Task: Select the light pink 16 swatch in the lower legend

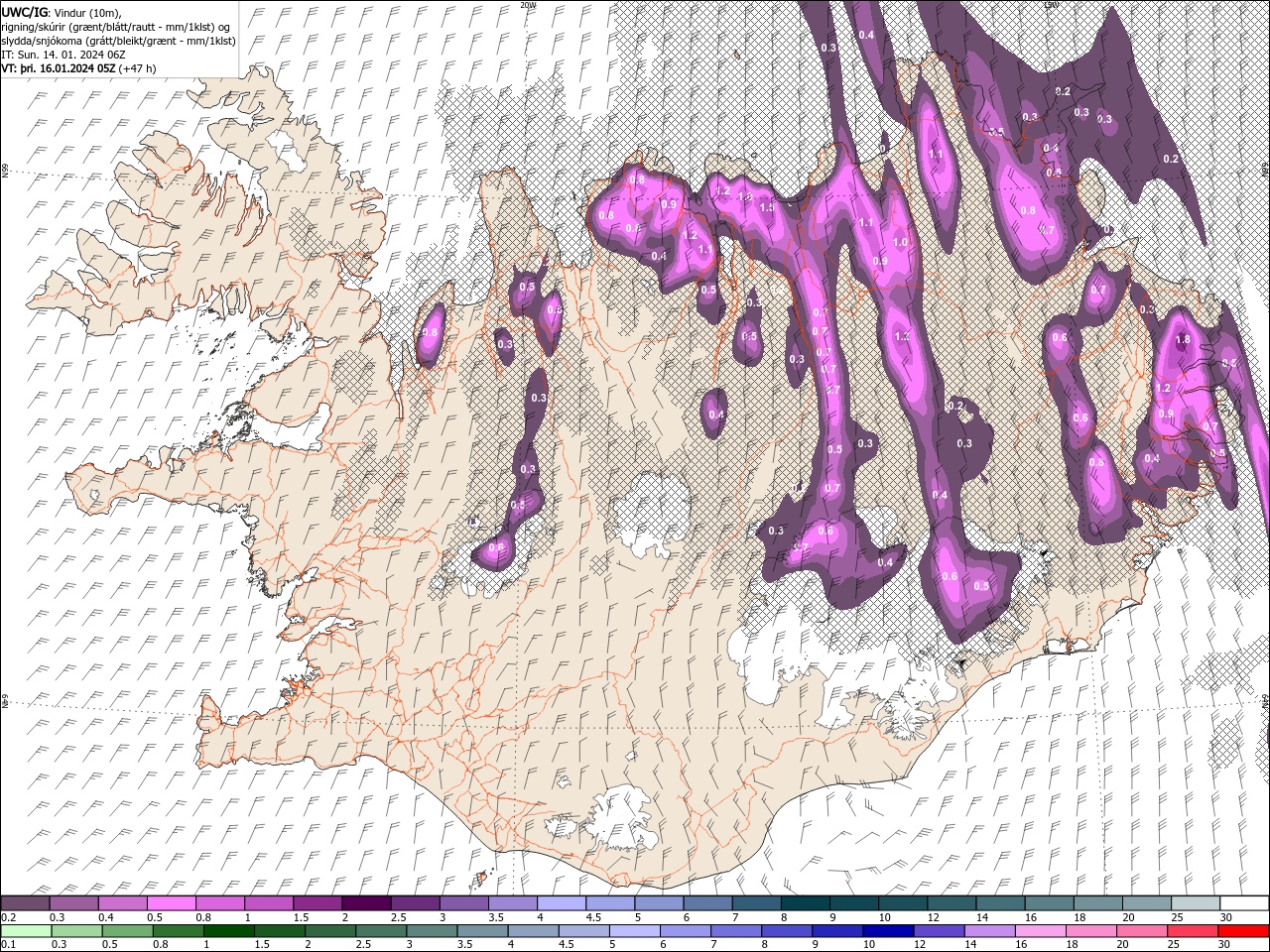Action: (x=1040, y=931)
